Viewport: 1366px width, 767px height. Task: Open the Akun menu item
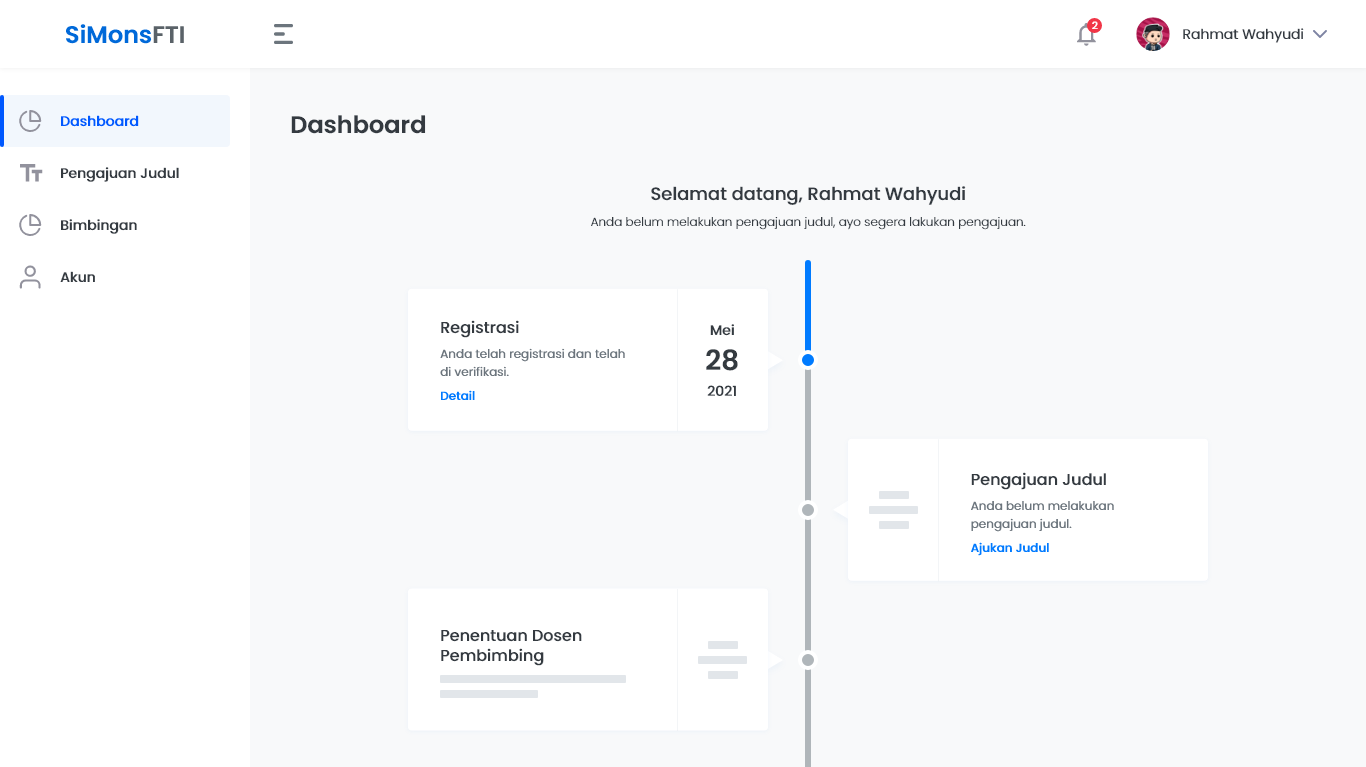pyautogui.click(x=78, y=277)
